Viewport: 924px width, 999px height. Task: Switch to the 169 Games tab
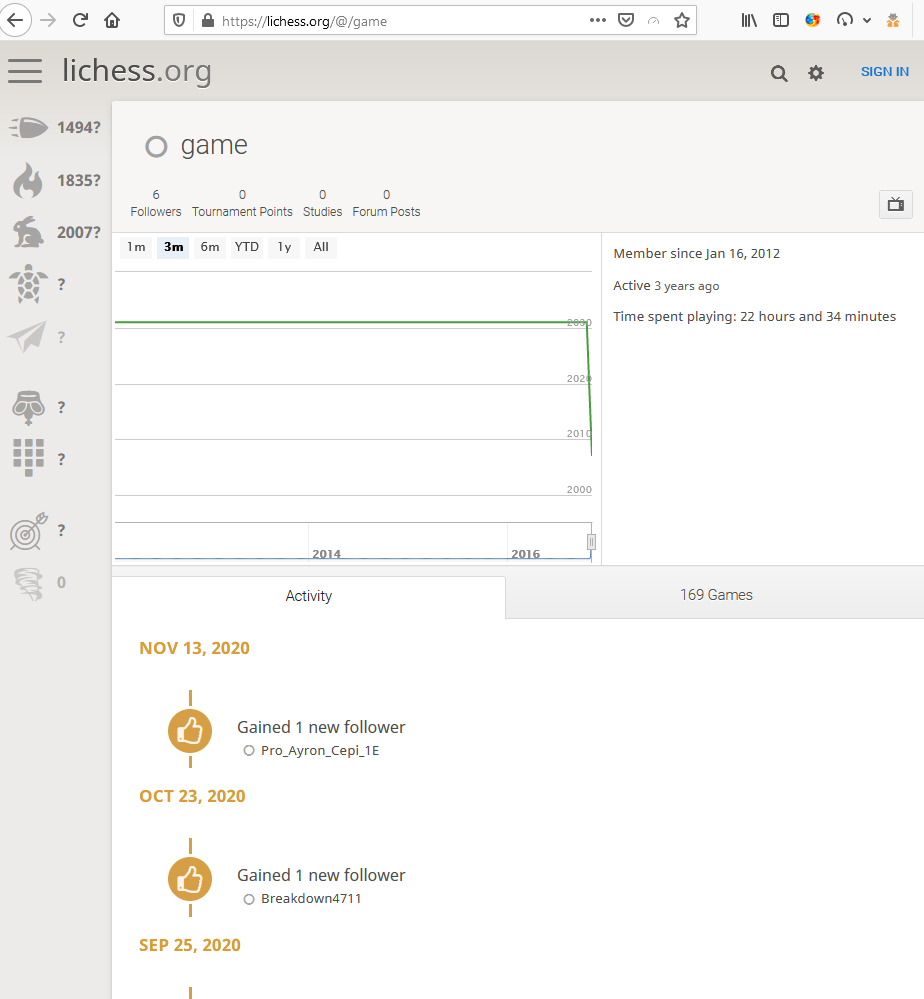(x=716, y=594)
